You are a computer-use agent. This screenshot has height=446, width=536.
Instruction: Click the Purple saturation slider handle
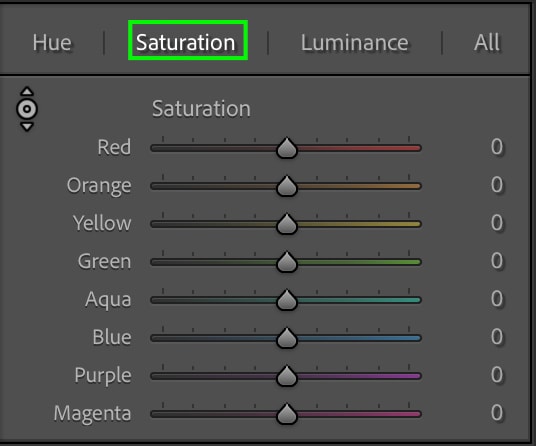point(287,376)
